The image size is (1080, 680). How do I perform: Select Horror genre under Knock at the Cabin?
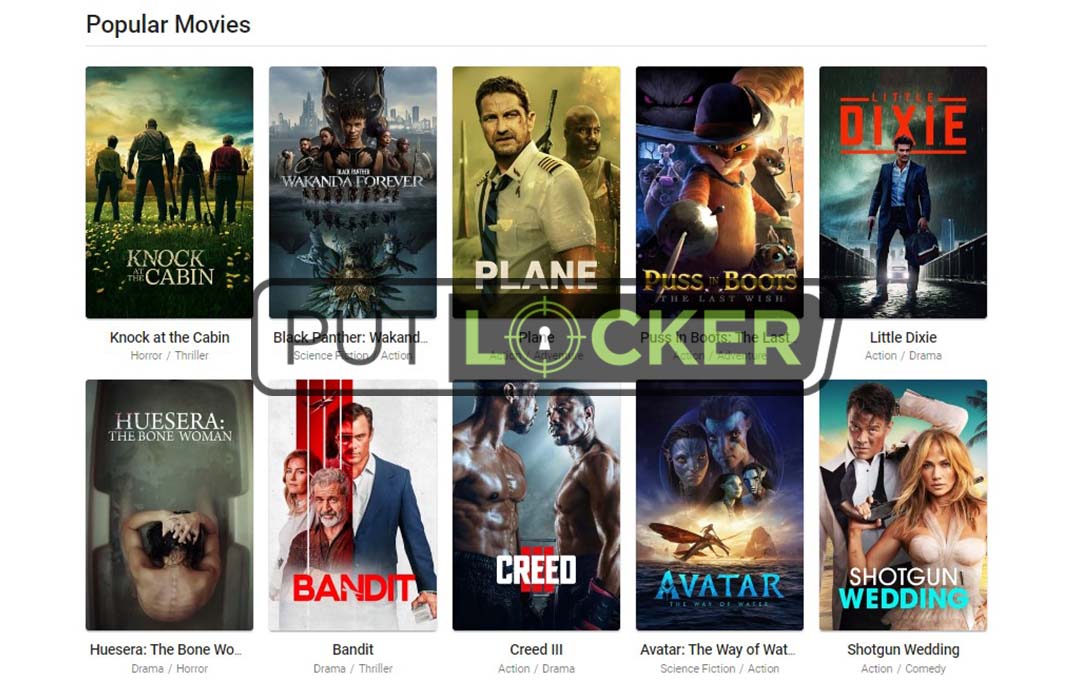click(x=146, y=356)
